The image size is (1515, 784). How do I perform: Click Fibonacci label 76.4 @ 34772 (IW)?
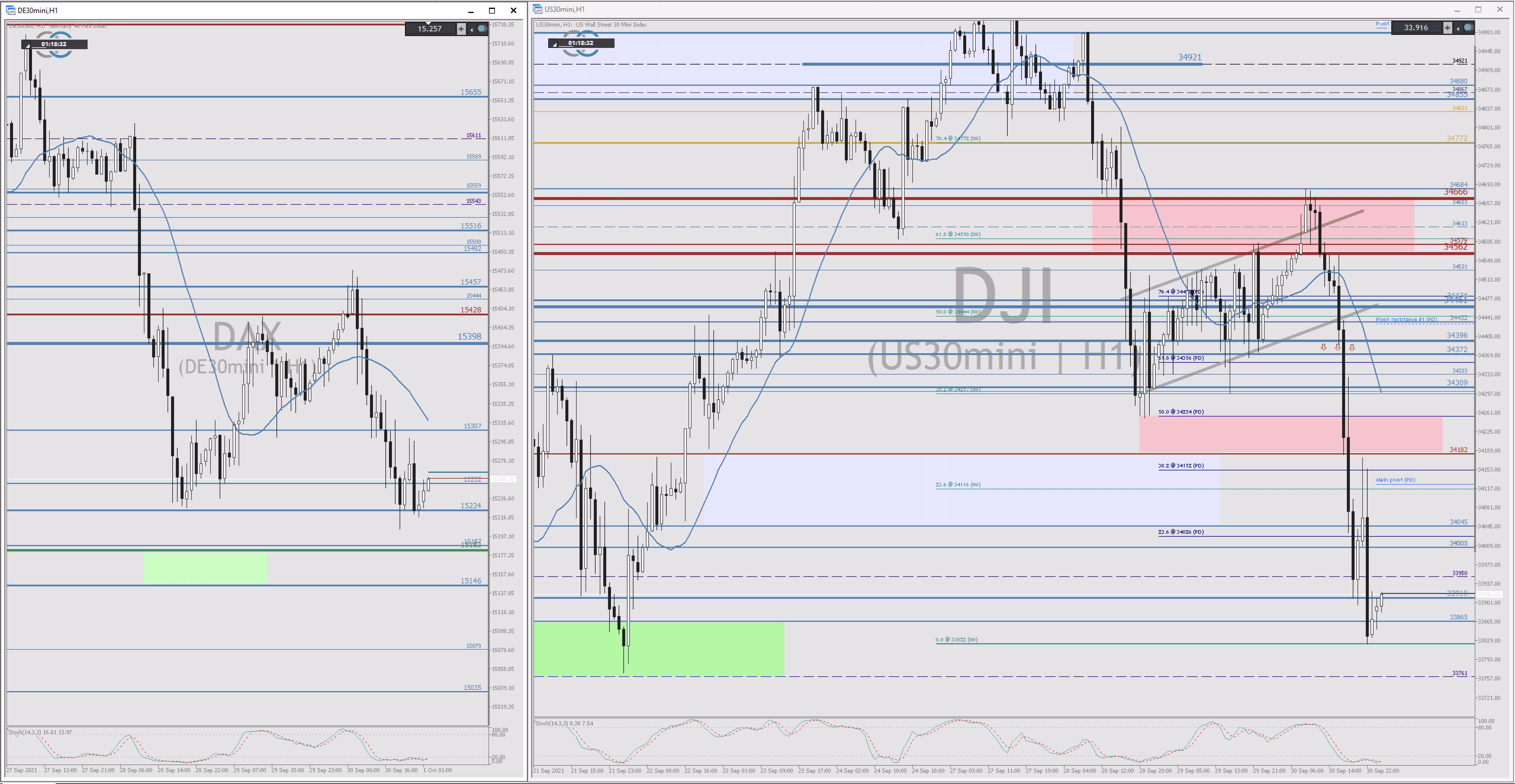pos(958,139)
